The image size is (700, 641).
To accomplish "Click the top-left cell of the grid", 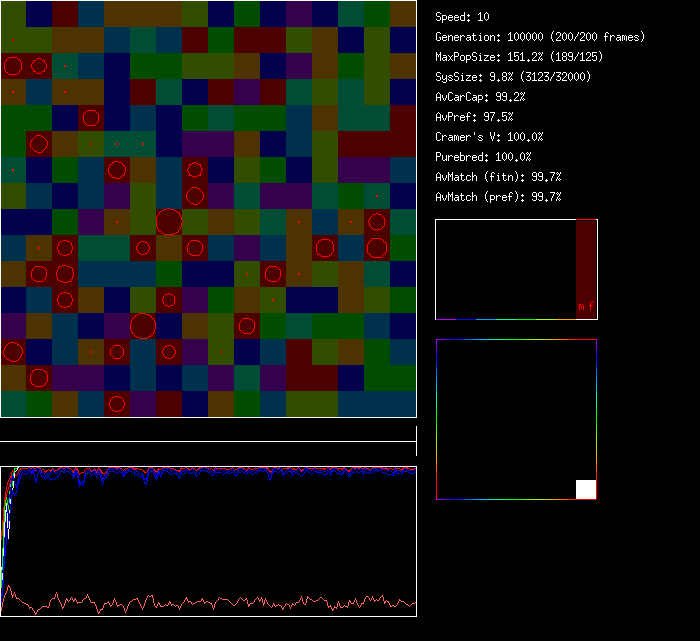I will [x=13, y=14].
